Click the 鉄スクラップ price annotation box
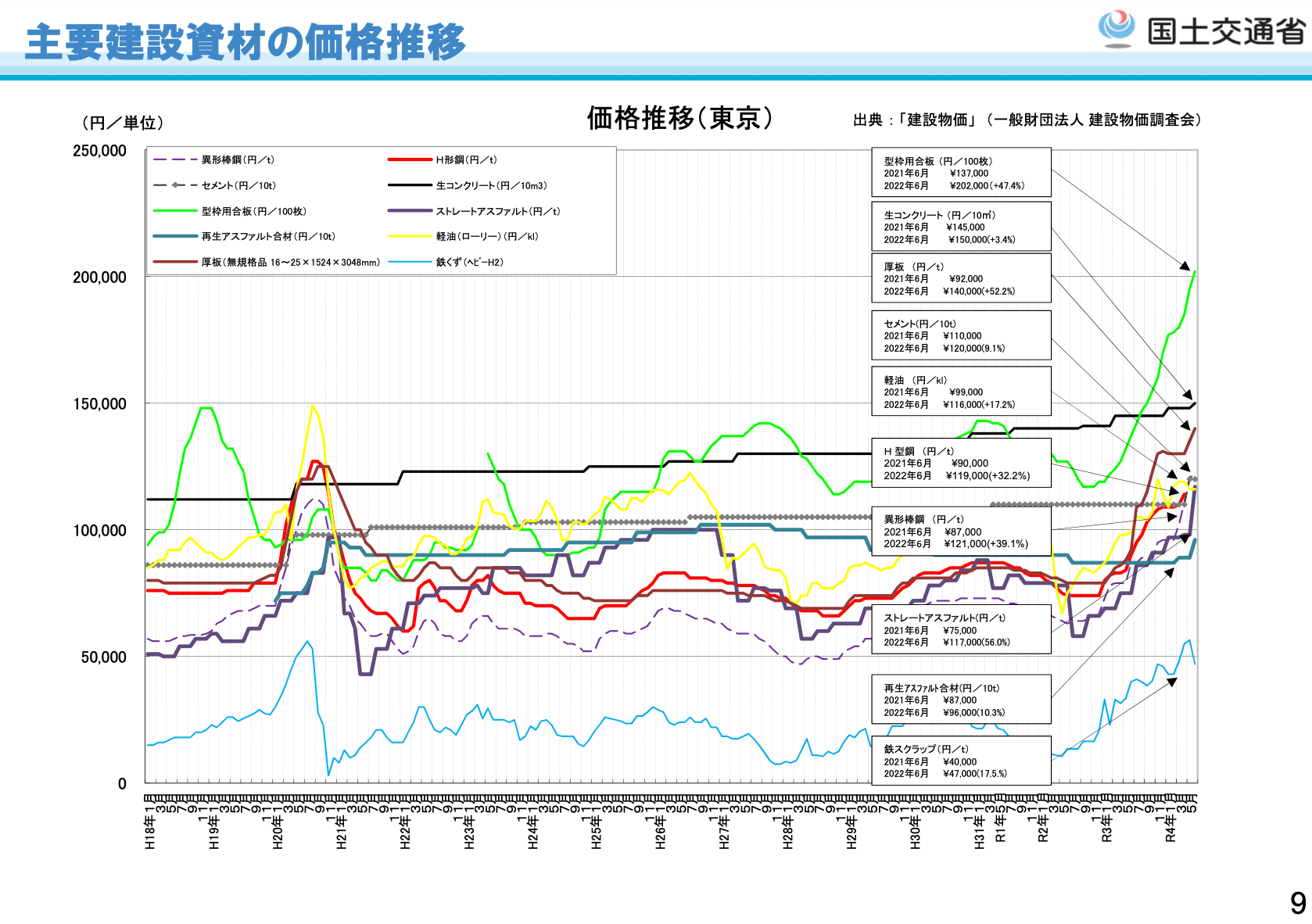This screenshot has width=1312, height=924. click(x=961, y=761)
